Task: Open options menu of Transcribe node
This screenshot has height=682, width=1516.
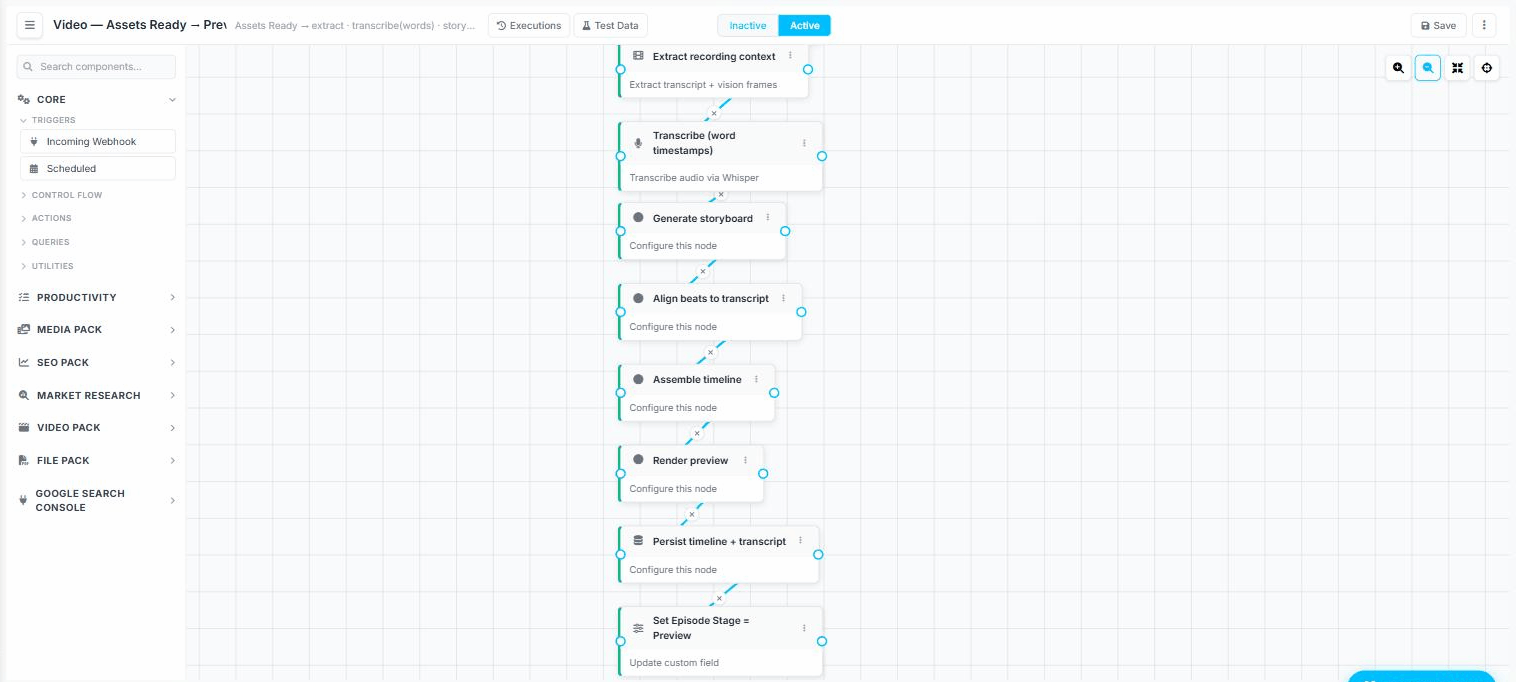Action: pyautogui.click(x=804, y=143)
